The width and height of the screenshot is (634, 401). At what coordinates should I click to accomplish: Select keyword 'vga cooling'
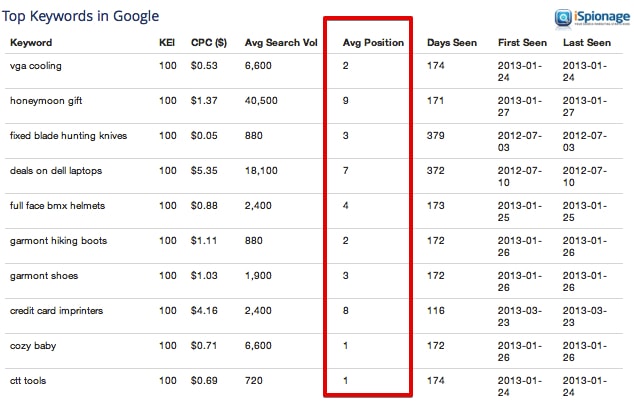tap(36, 66)
